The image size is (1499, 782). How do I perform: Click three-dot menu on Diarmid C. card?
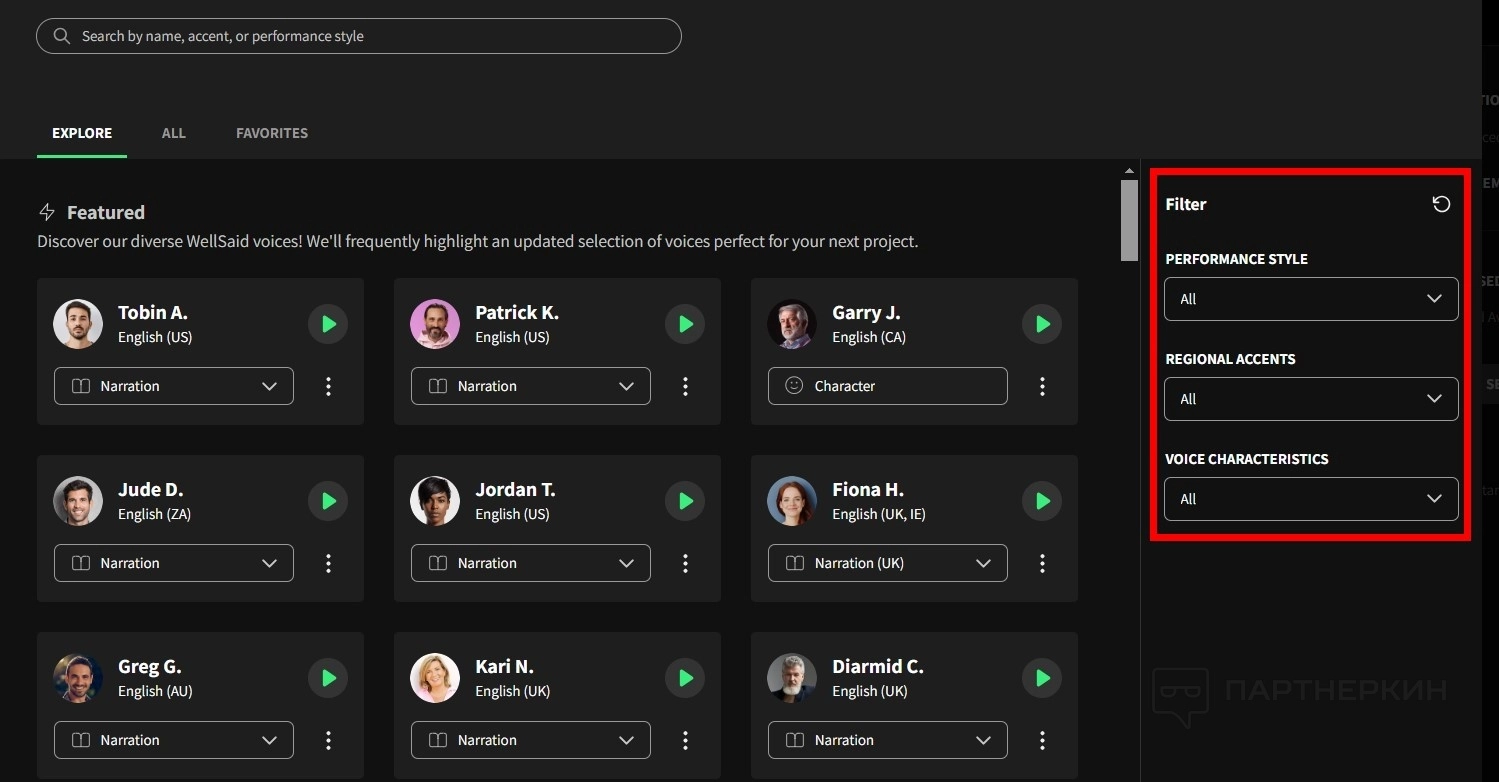click(x=1042, y=740)
